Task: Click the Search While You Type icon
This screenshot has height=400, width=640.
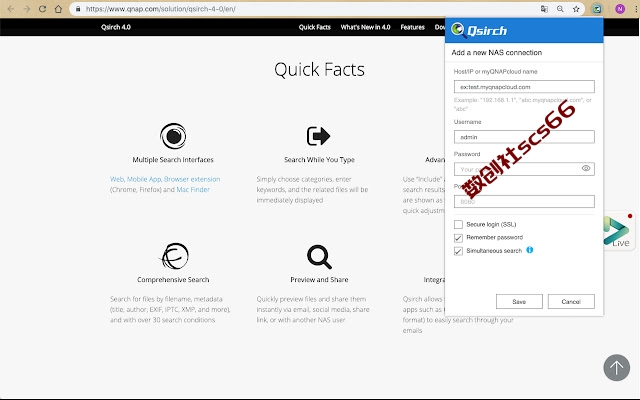Action: tap(318, 136)
